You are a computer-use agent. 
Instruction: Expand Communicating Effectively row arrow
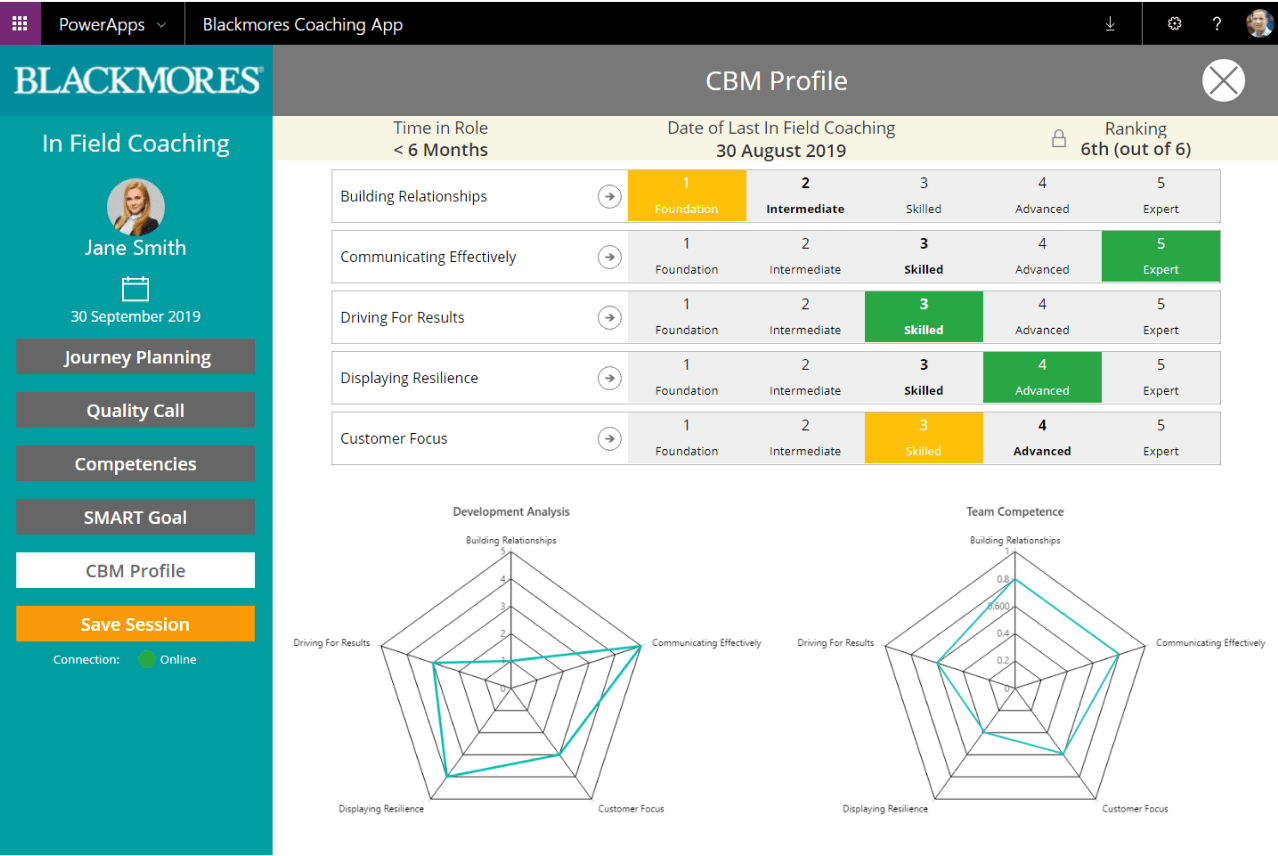(x=609, y=257)
